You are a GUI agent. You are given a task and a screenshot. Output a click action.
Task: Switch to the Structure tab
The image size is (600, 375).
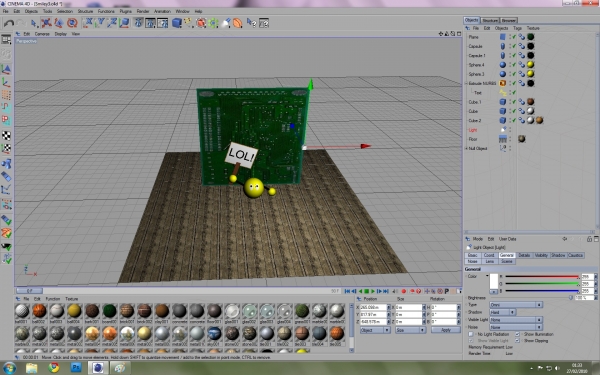pos(490,20)
